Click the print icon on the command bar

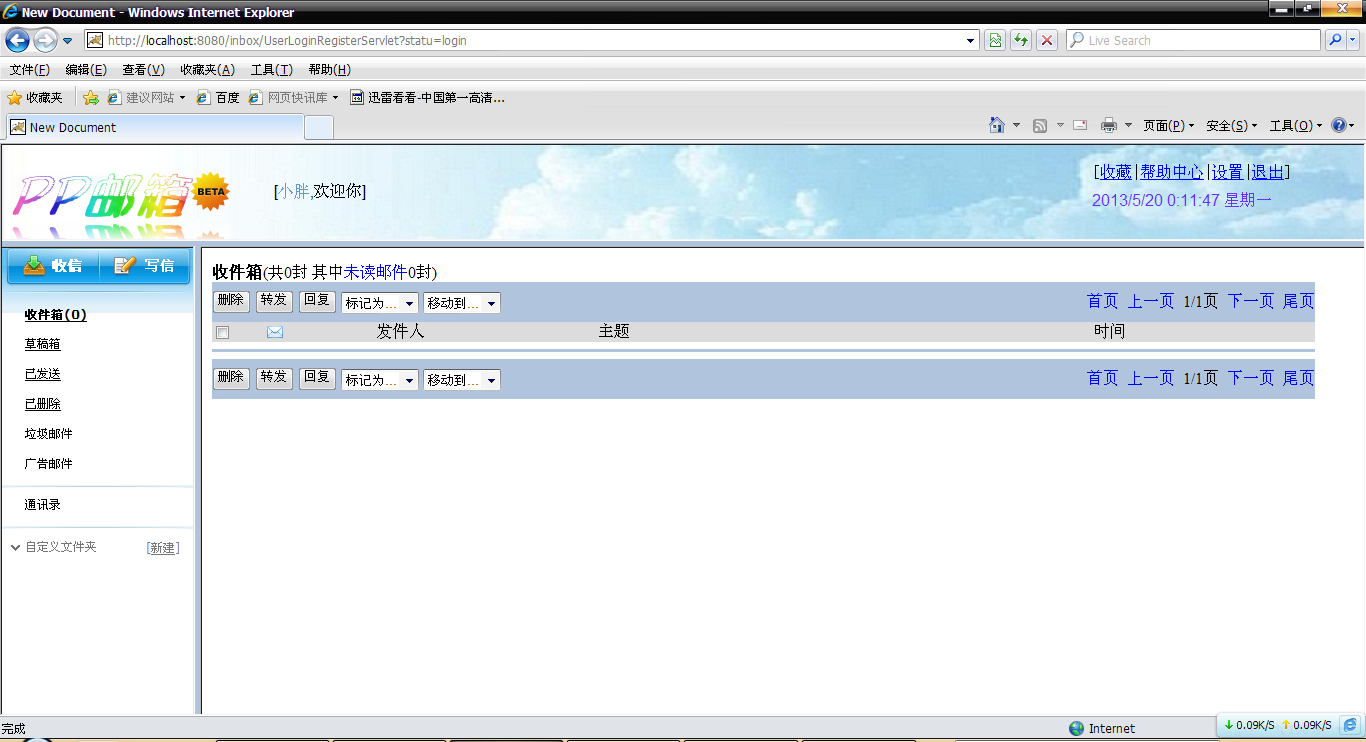(x=1109, y=125)
